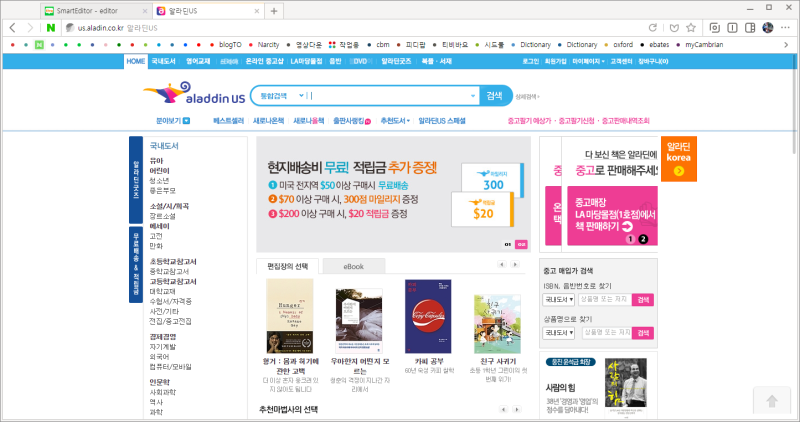Open the Naver N home icon
Screen dimensions: 800x422
[51, 28]
